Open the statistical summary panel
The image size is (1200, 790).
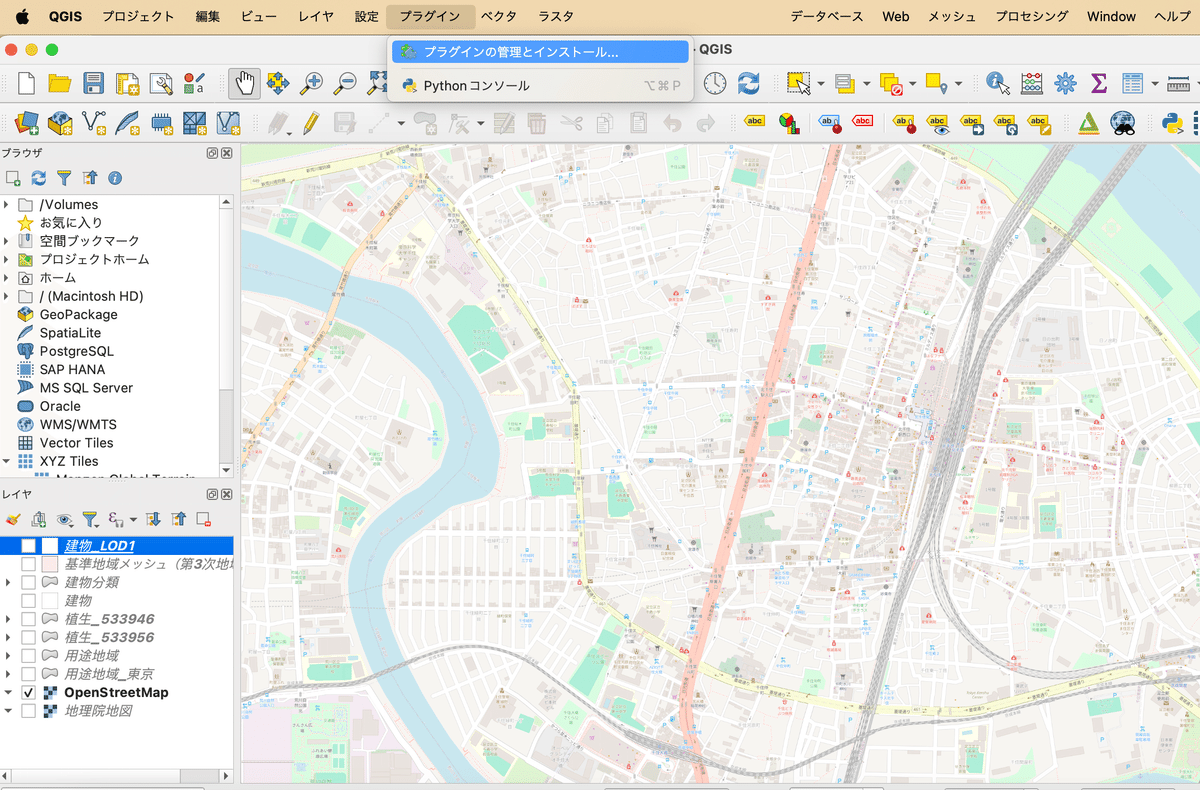point(1097,84)
